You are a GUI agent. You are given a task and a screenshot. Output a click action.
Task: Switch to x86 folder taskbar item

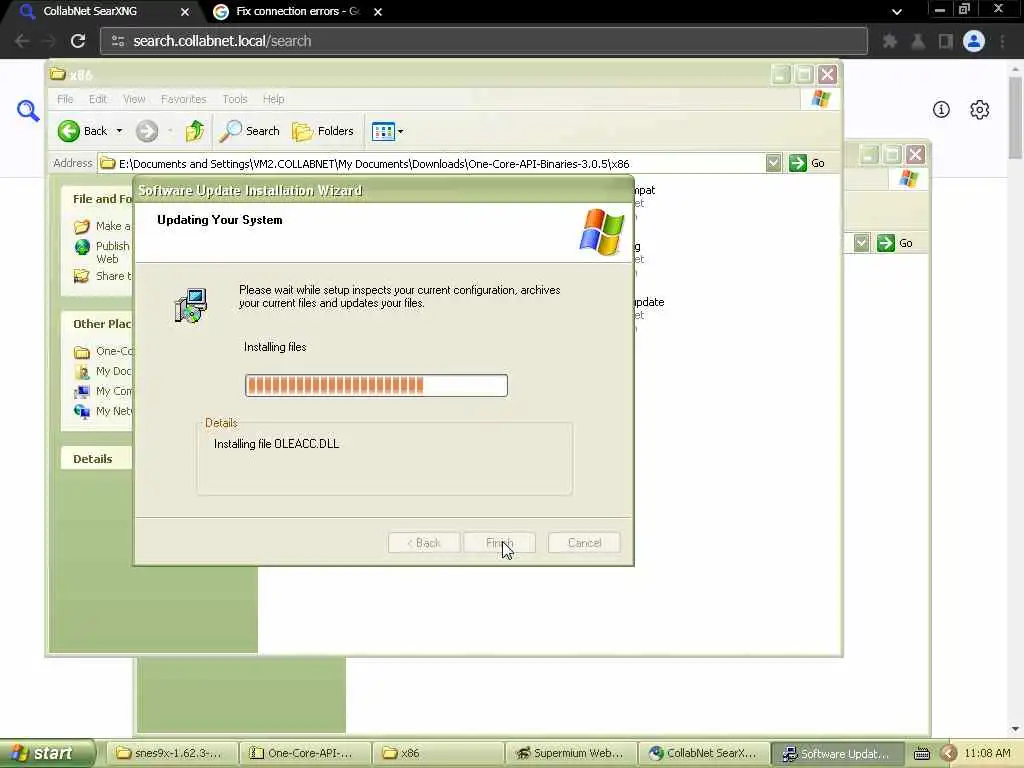[439, 754]
